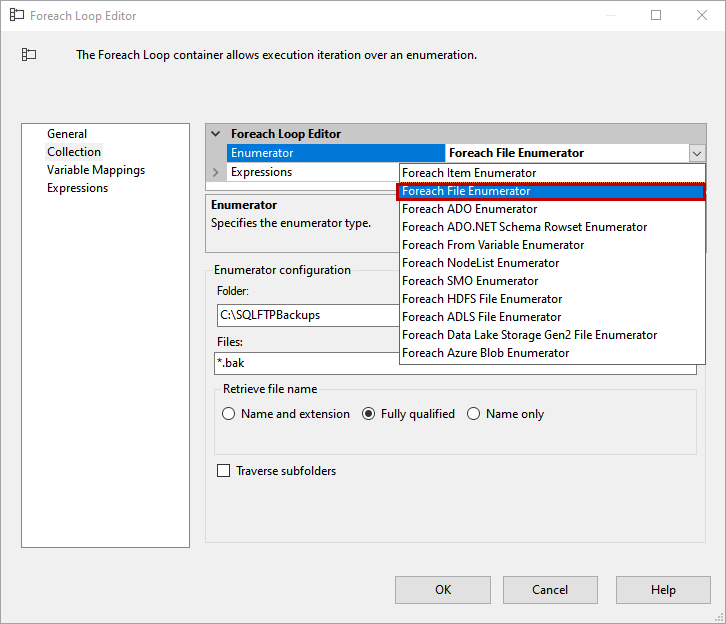
Task: Click the Cancel button
Action: pyautogui.click(x=550, y=589)
